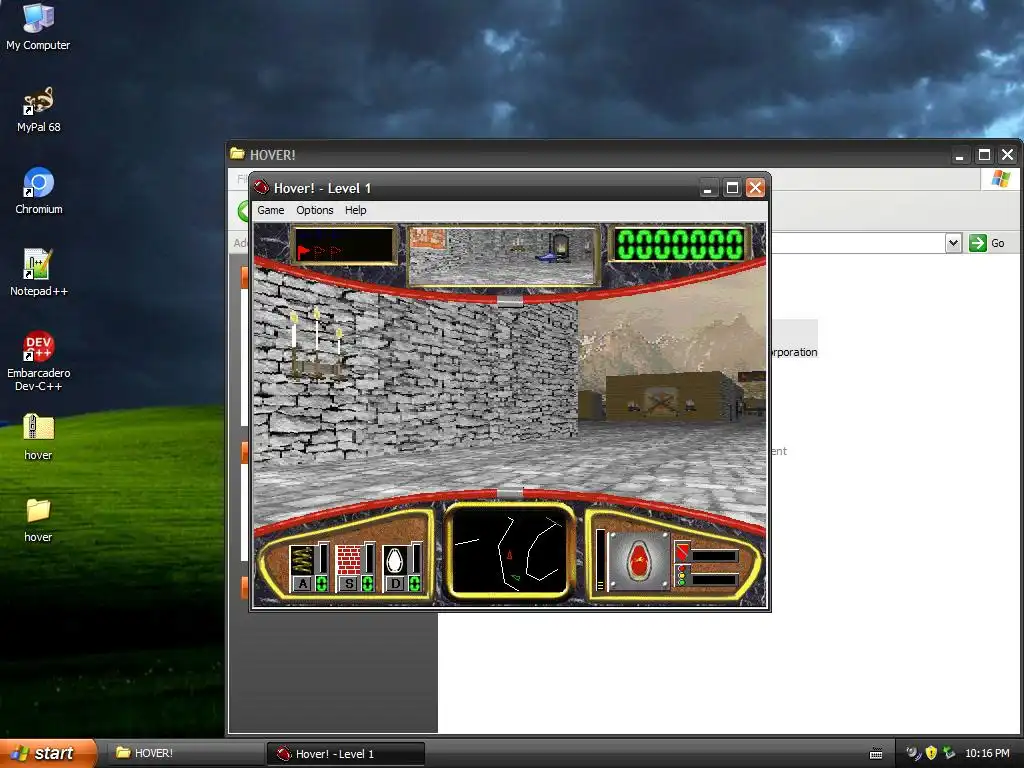Viewport: 1024px width, 768px height.
Task: Click the upper black status timer bar
Action: [x=714, y=556]
